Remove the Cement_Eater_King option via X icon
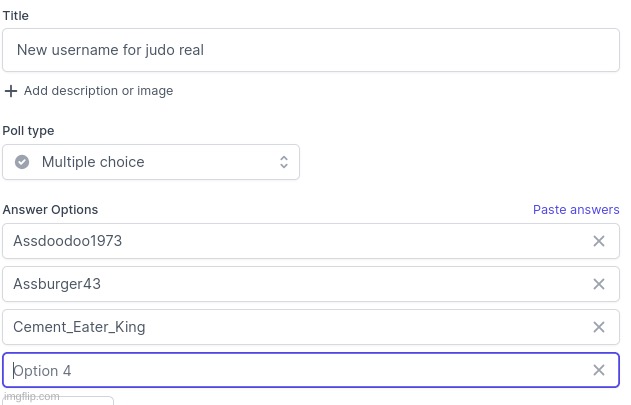The width and height of the screenshot is (631, 405). [598, 327]
